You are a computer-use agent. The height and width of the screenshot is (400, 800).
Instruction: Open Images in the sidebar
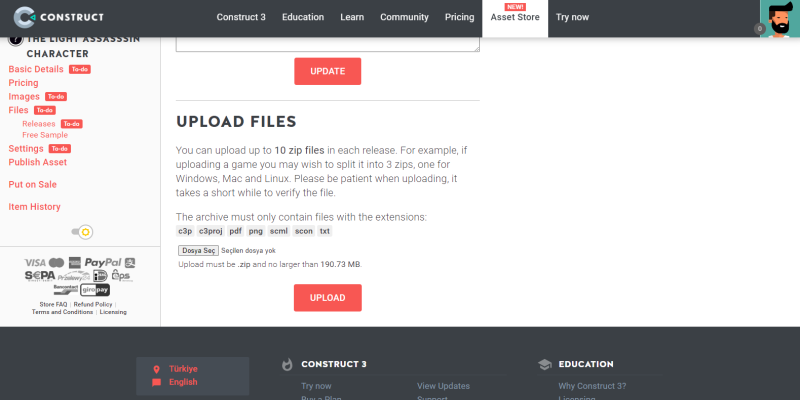point(24,96)
